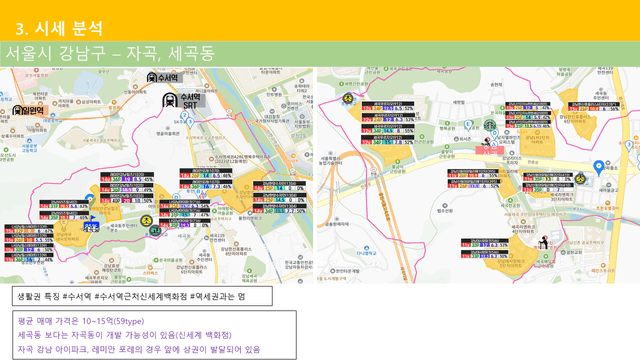Select the 평균 매매 가격은 10~15억 line

(x=81, y=321)
